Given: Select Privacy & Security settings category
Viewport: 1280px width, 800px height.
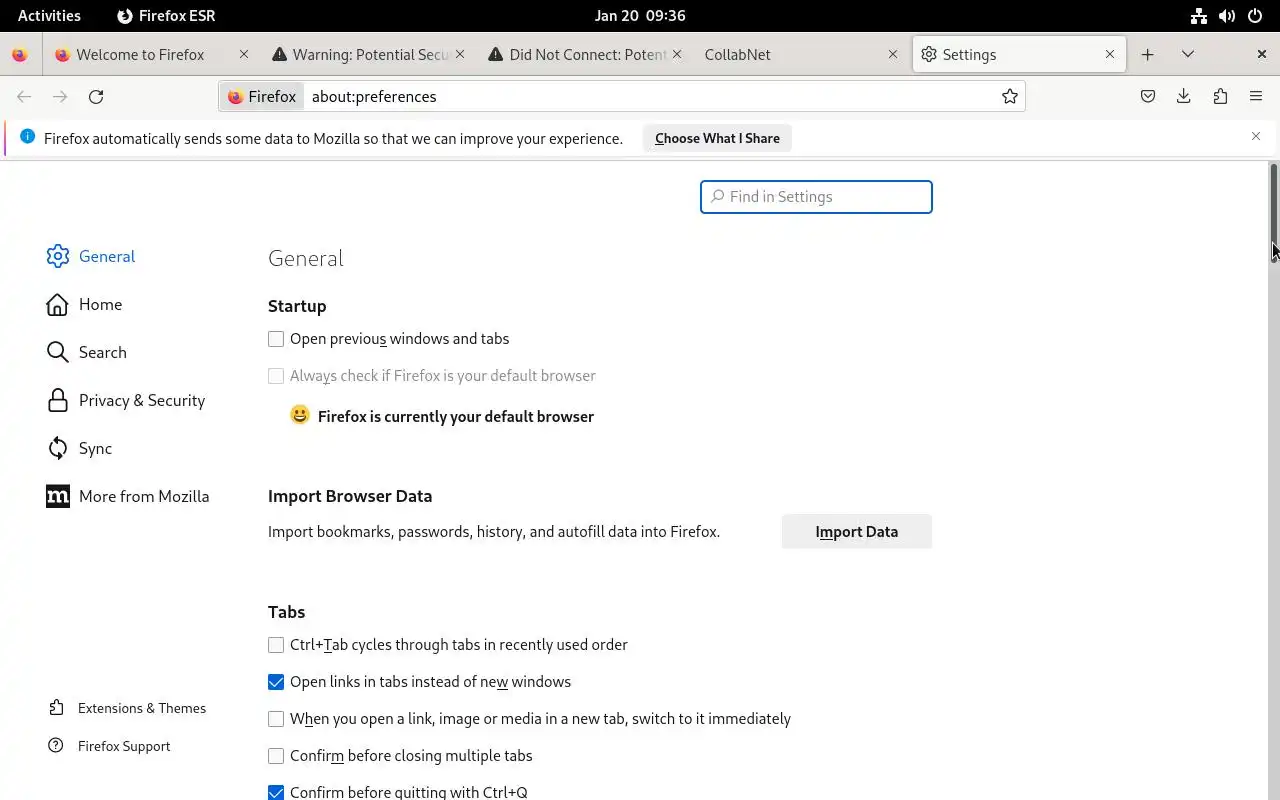Looking at the screenshot, I should (x=141, y=401).
